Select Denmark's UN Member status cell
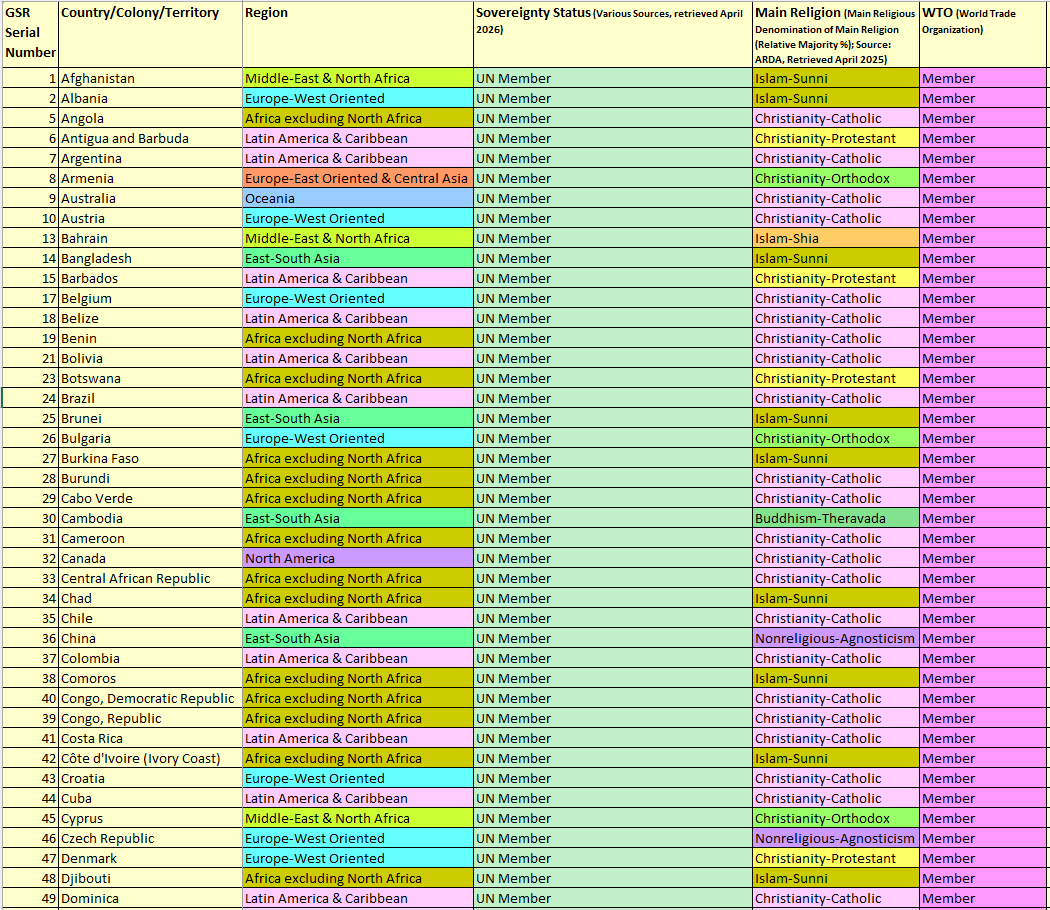 613,858
